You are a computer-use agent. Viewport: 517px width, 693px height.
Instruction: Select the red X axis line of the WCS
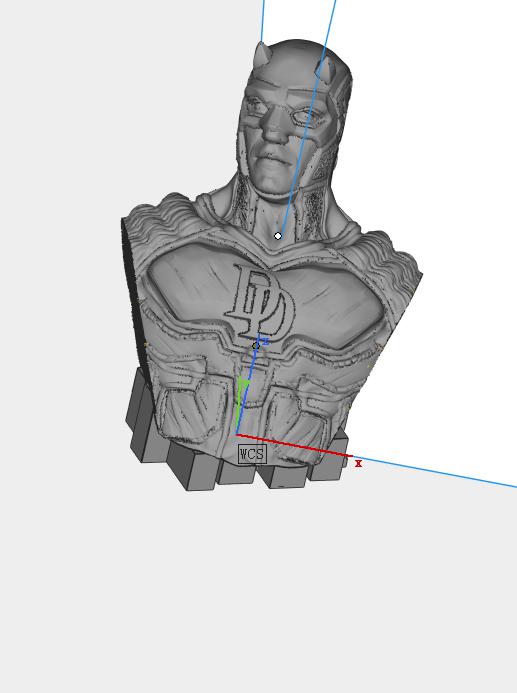pos(295,446)
